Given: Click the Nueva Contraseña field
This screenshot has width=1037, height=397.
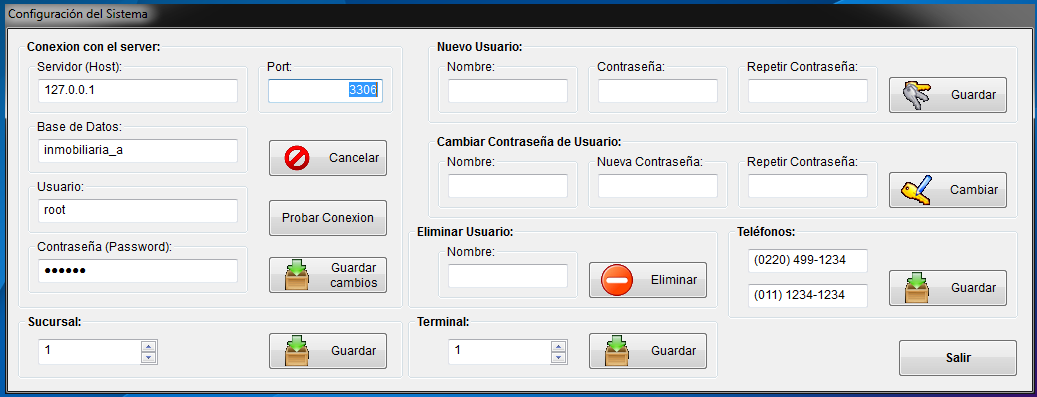Looking at the screenshot, I should (658, 186).
